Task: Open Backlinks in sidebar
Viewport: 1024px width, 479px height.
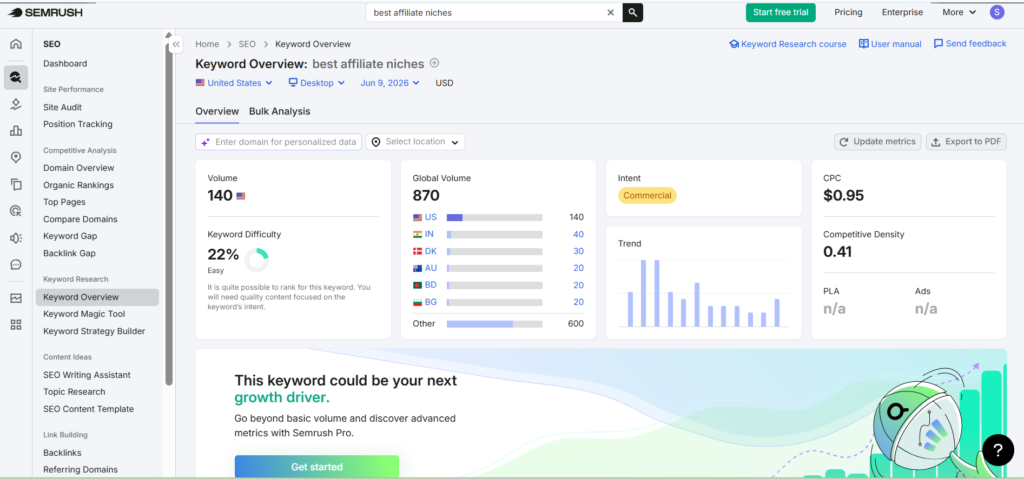Action: point(62,452)
